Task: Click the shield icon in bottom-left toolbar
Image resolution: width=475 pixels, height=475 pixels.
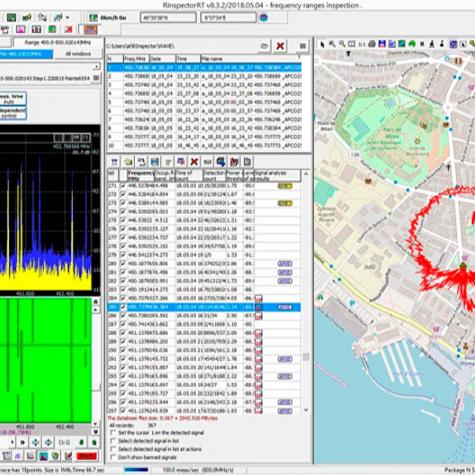Action: [x=55, y=456]
